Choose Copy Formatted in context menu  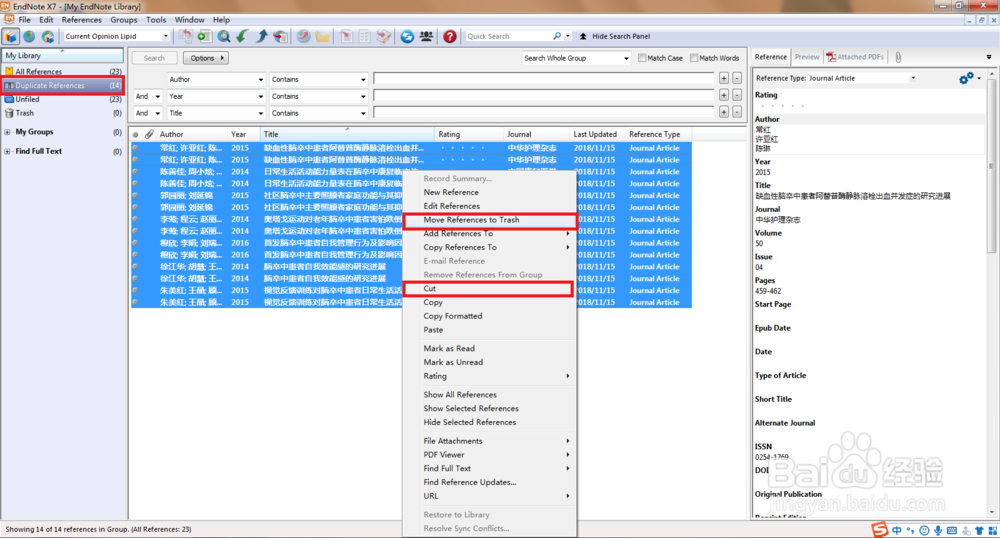pyautogui.click(x=453, y=316)
